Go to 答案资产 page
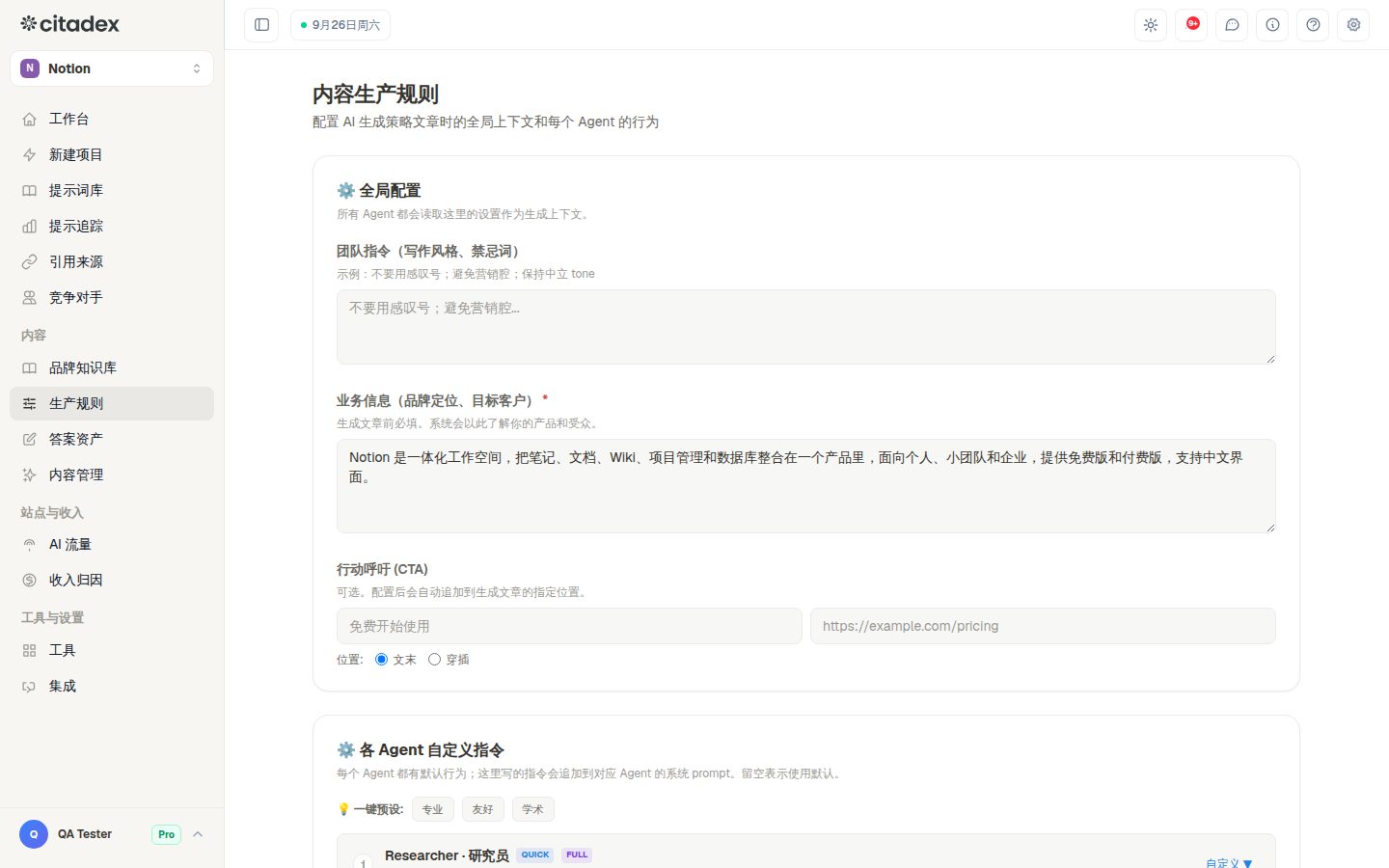1389x868 pixels. tap(112, 439)
